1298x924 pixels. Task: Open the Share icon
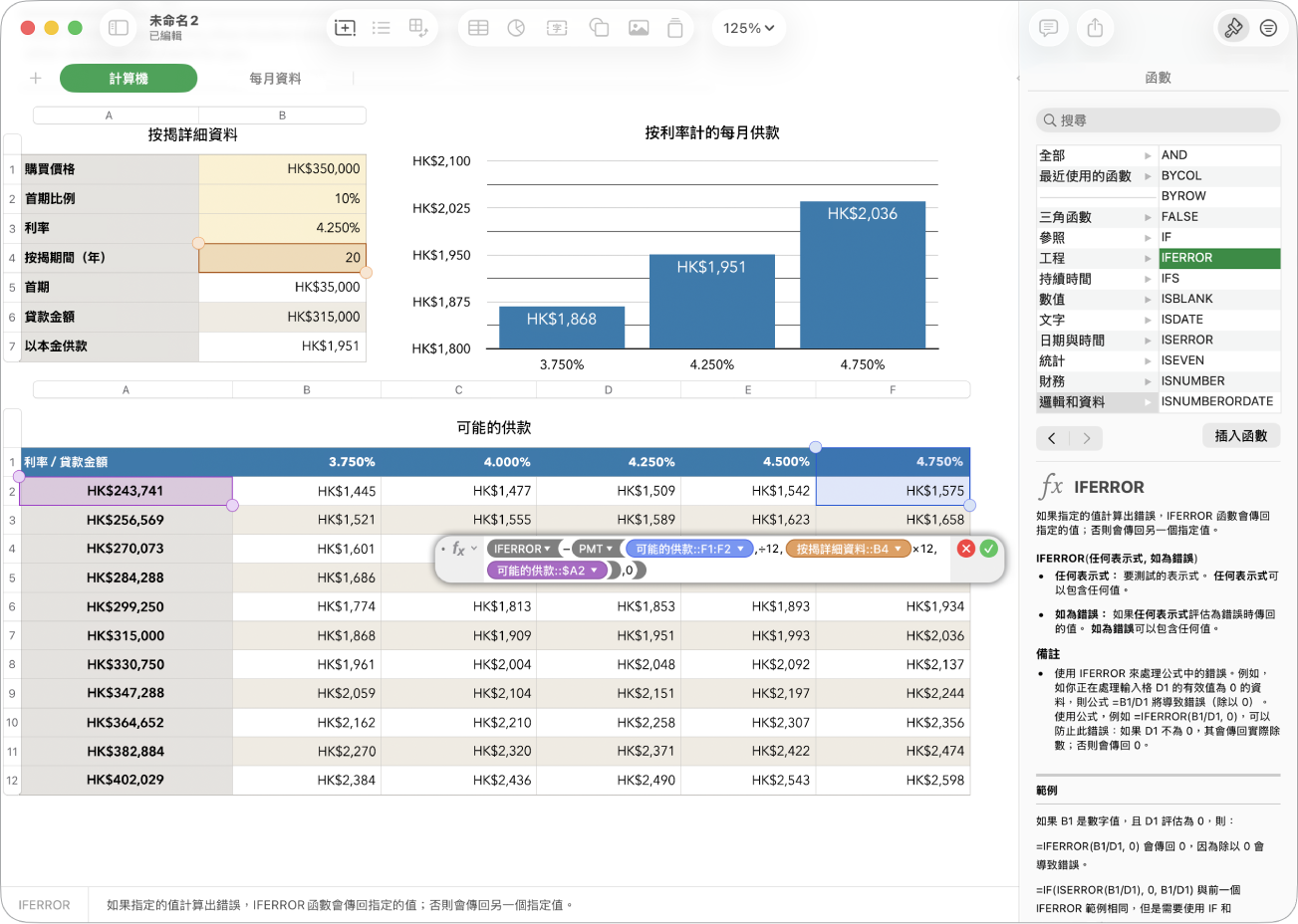[1095, 28]
